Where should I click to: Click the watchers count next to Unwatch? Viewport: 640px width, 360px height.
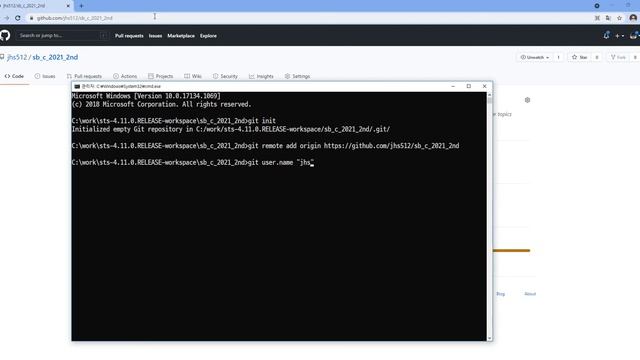[x=558, y=58]
